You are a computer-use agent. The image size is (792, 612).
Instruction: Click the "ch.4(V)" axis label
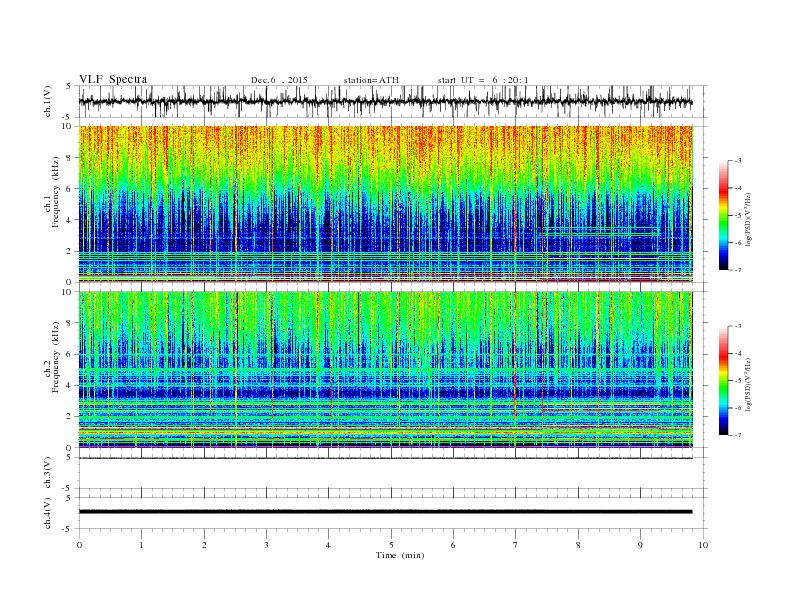tap(48, 513)
